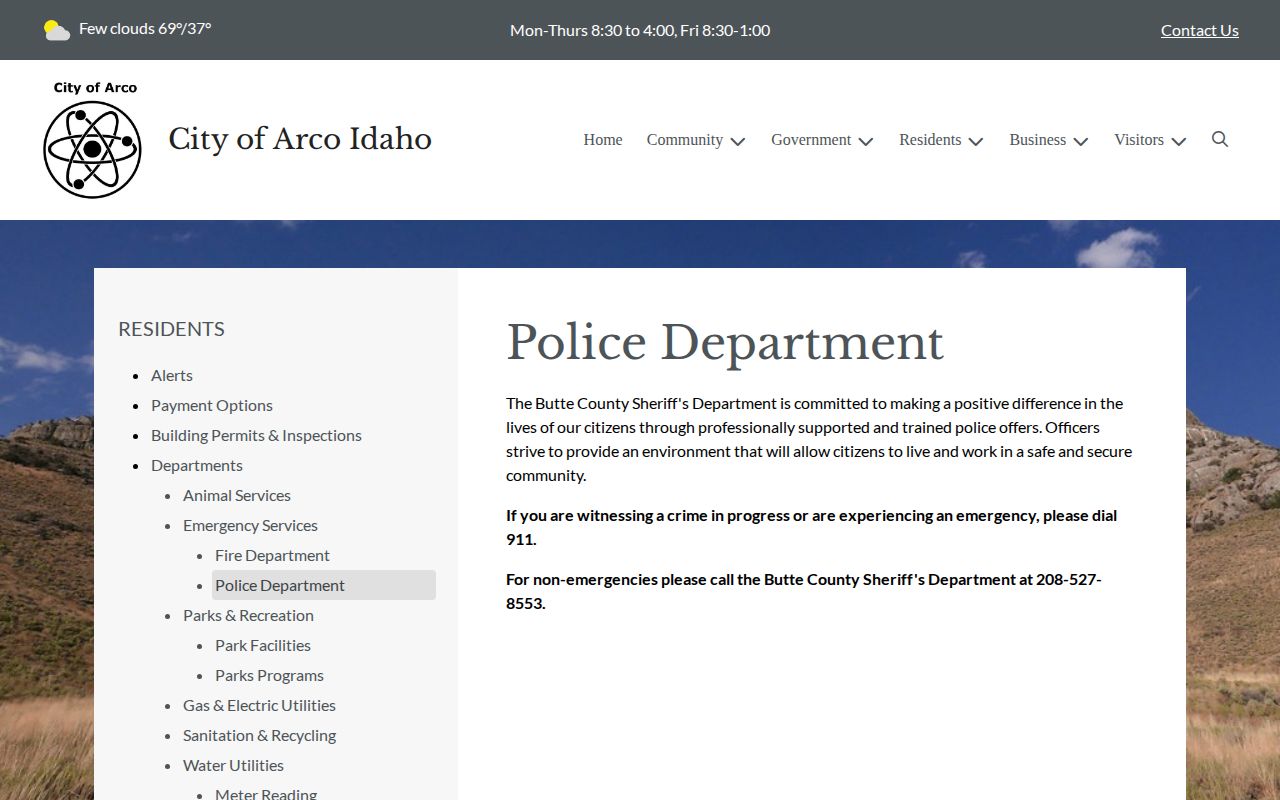The image size is (1280, 800).
Task: Open Parks & Recreation in sidebar
Action: [248, 615]
